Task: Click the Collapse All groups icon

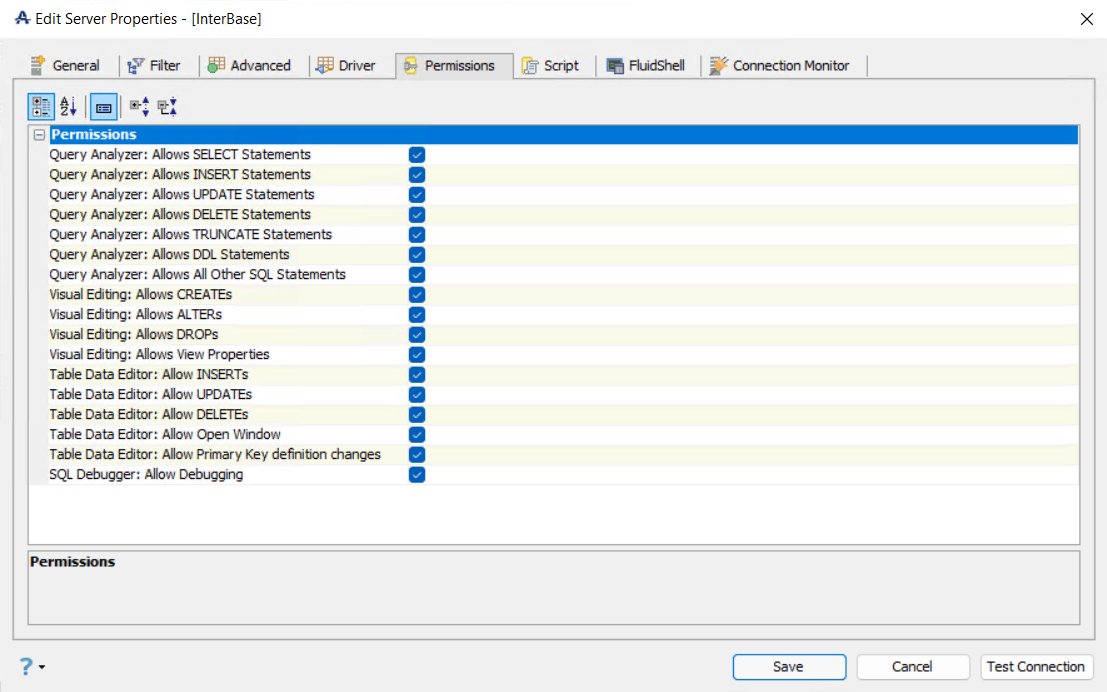Action: point(167,107)
